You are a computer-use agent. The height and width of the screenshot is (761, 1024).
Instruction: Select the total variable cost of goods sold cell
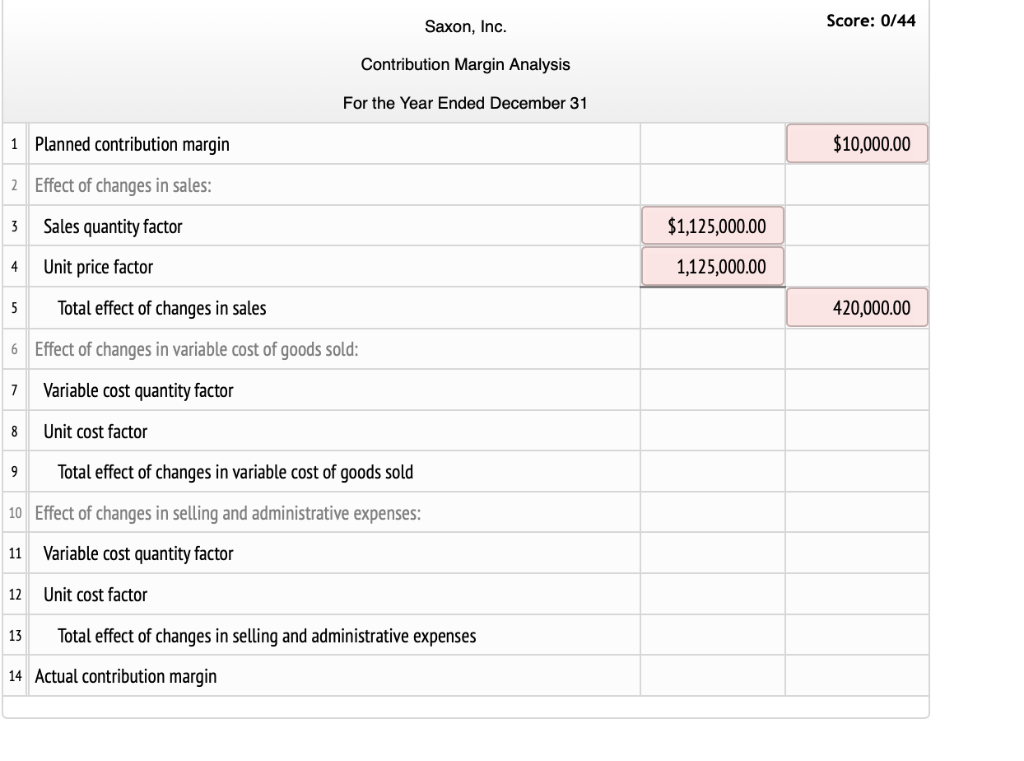[x=855, y=471]
